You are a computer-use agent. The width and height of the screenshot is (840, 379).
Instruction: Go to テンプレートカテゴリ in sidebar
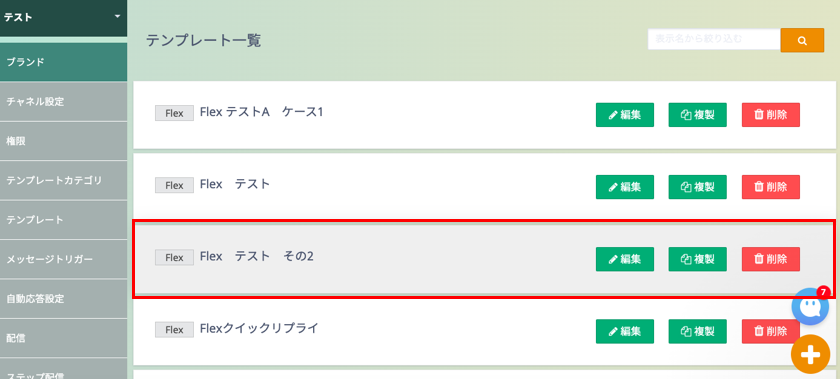click(63, 180)
